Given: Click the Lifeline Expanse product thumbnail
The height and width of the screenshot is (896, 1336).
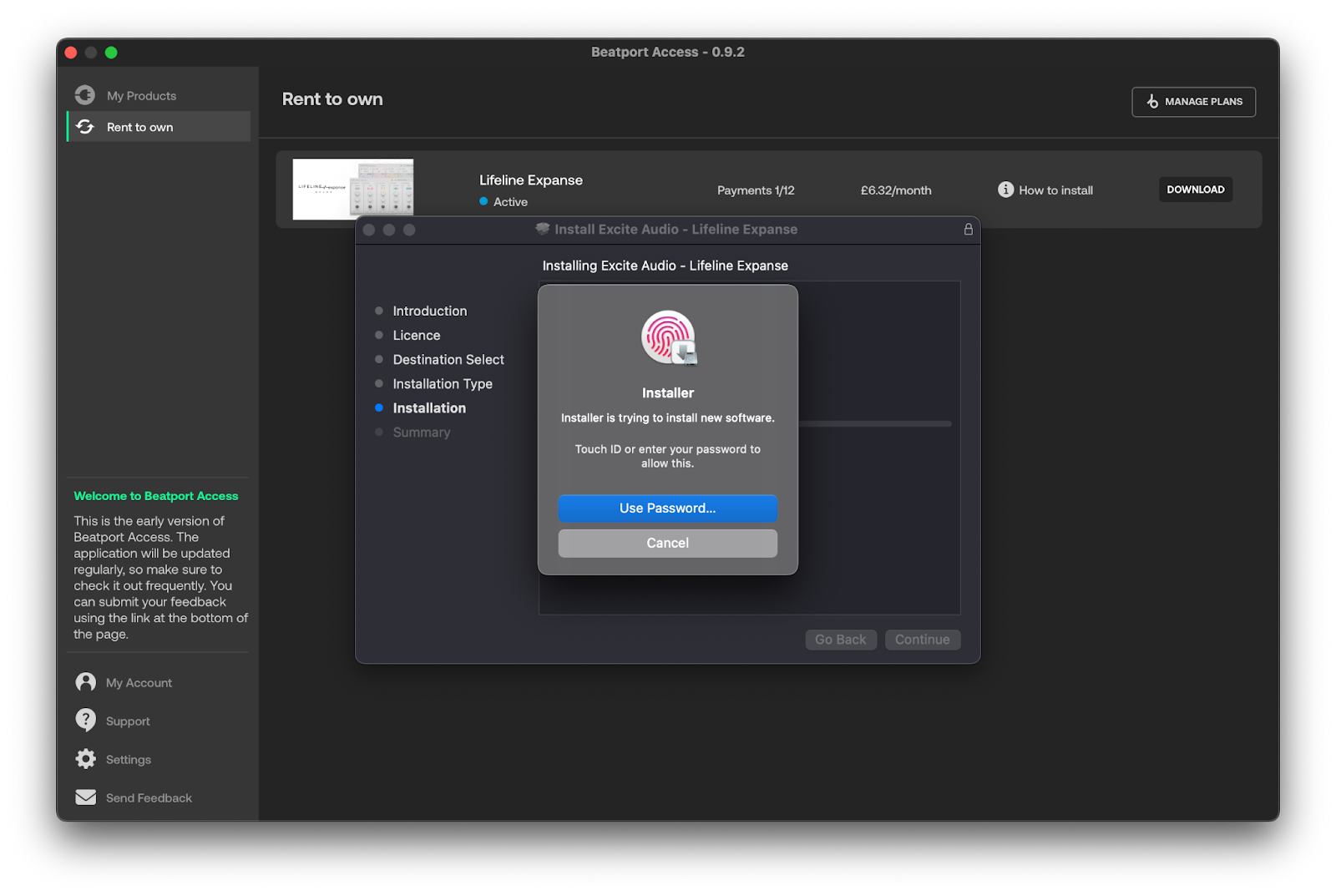Looking at the screenshot, I should coord(352,188).
